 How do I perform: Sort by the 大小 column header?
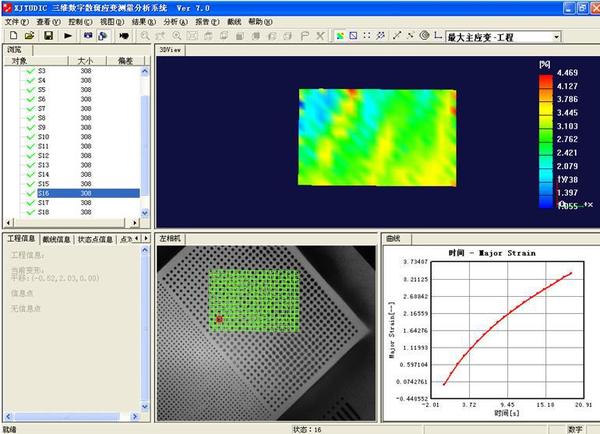87,61
